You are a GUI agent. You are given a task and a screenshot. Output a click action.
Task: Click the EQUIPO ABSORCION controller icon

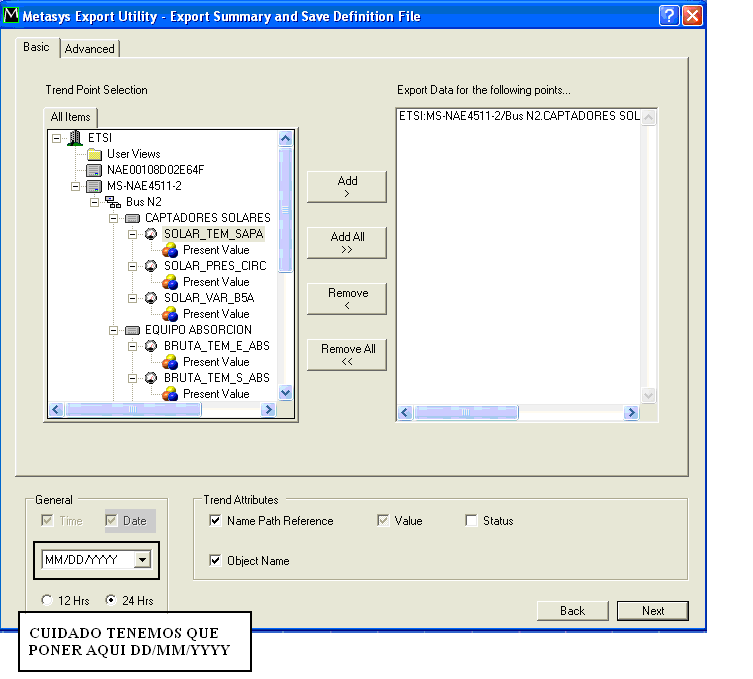coord(132,330)
